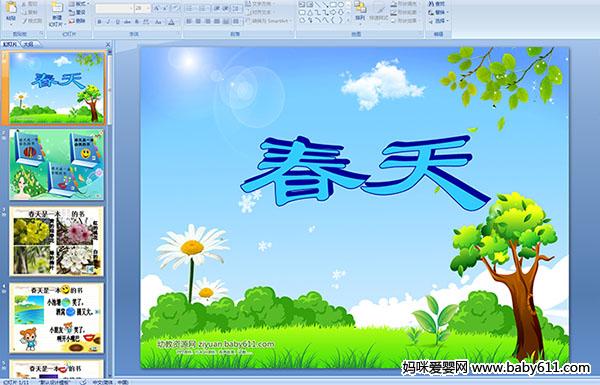Viewport: 600px width, 385px height.
Task: Toggle Underline formatting button
Action: click(117, 22)
